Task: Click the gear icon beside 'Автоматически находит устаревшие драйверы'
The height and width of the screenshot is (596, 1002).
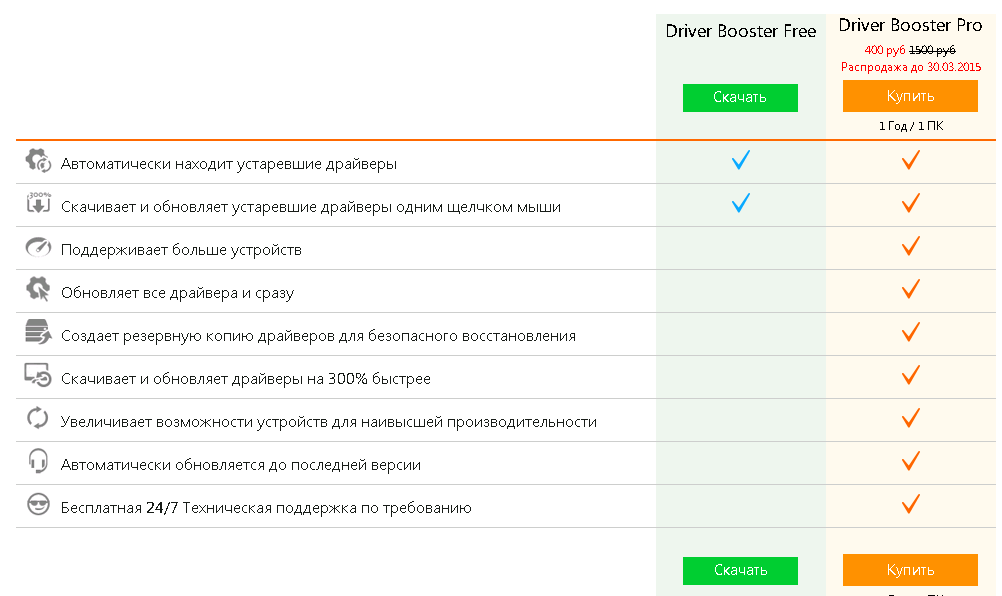Action: [38, 160]
